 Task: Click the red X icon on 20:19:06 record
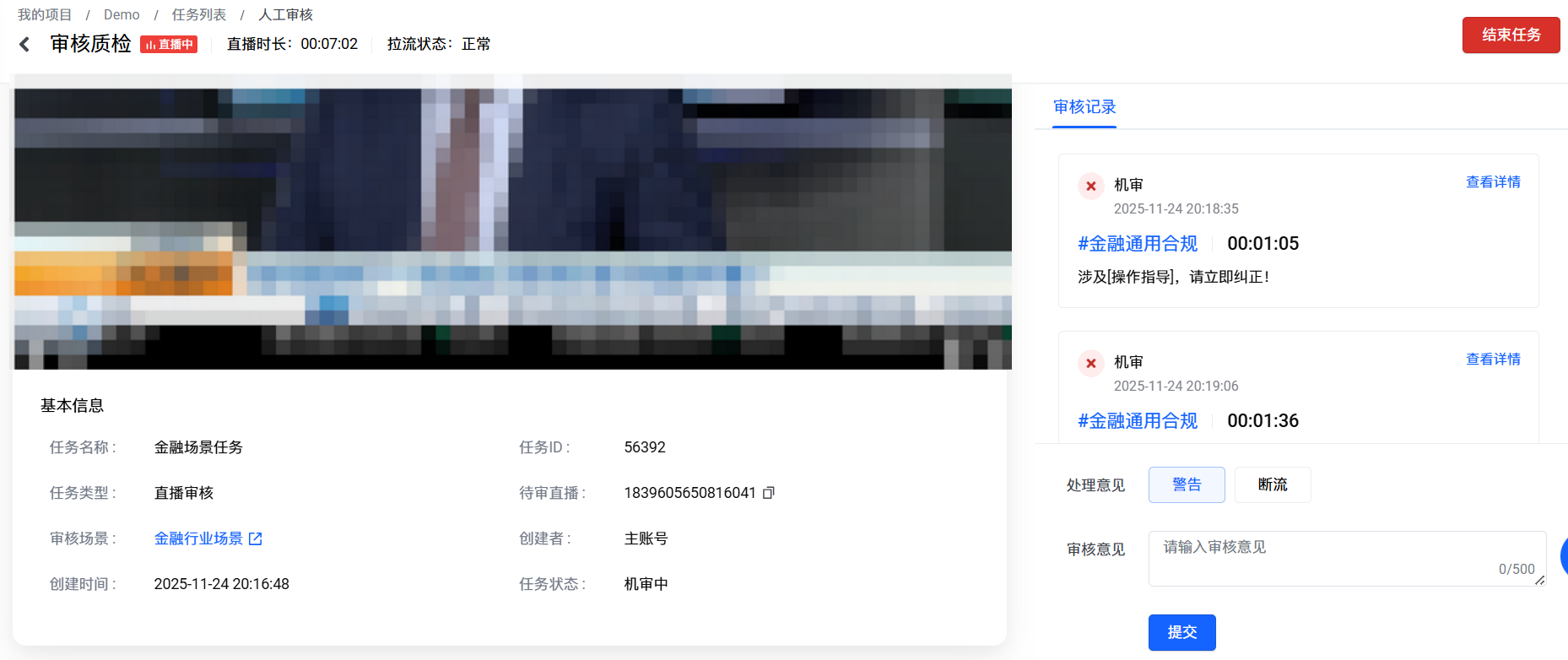(1091, 363)
